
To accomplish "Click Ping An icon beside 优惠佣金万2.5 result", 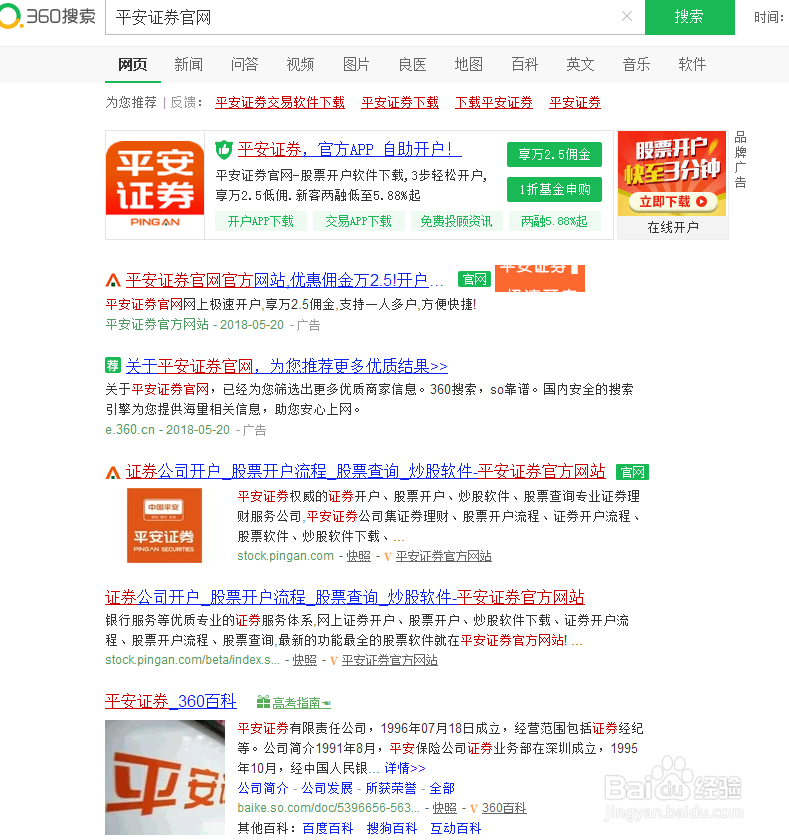I will pyautogui.click(x=113, y=280).
